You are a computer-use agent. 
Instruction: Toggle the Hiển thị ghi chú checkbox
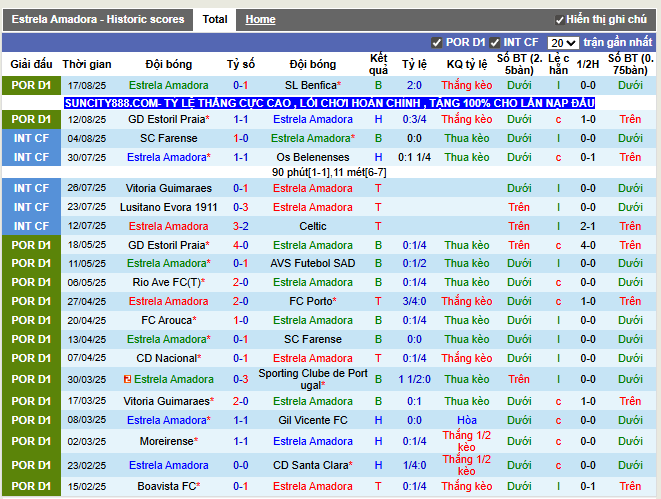coord(559,20)
